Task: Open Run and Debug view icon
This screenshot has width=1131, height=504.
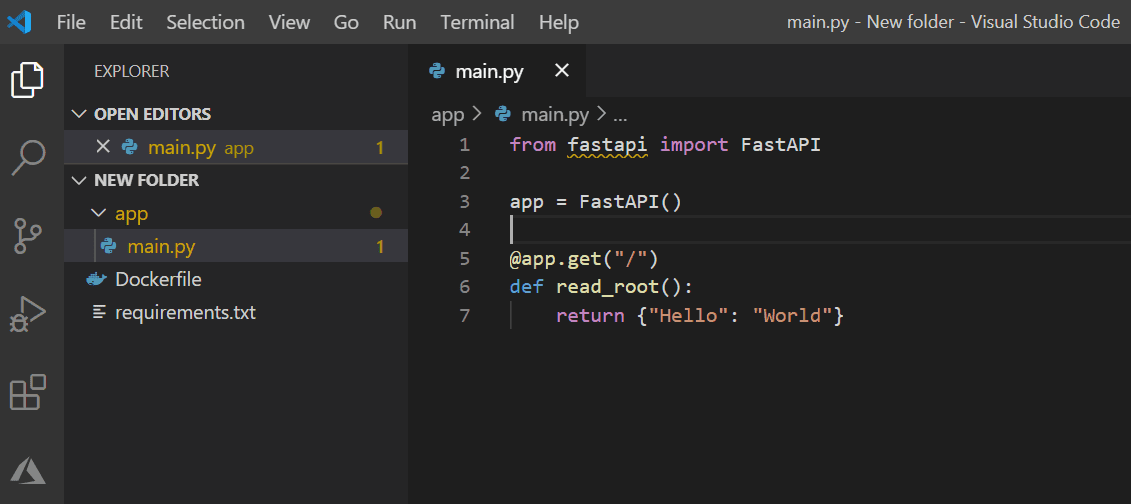Action: coord(28,314)
